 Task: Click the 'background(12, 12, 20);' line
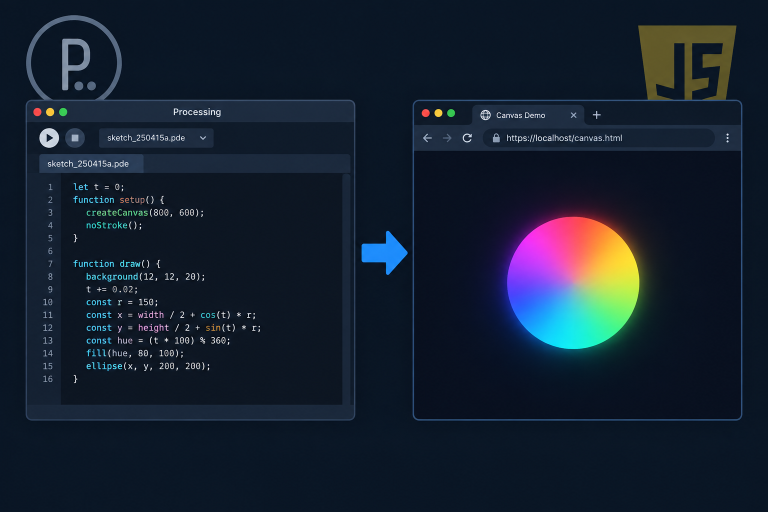click(145, 277)
